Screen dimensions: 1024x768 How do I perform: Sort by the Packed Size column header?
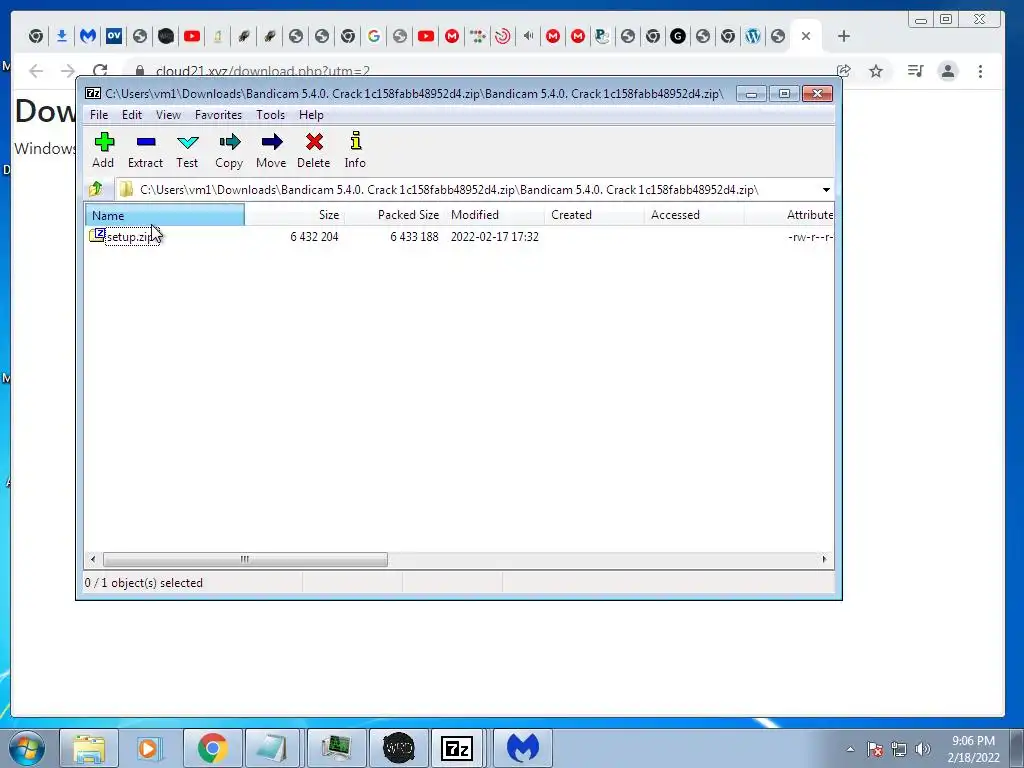394,215
